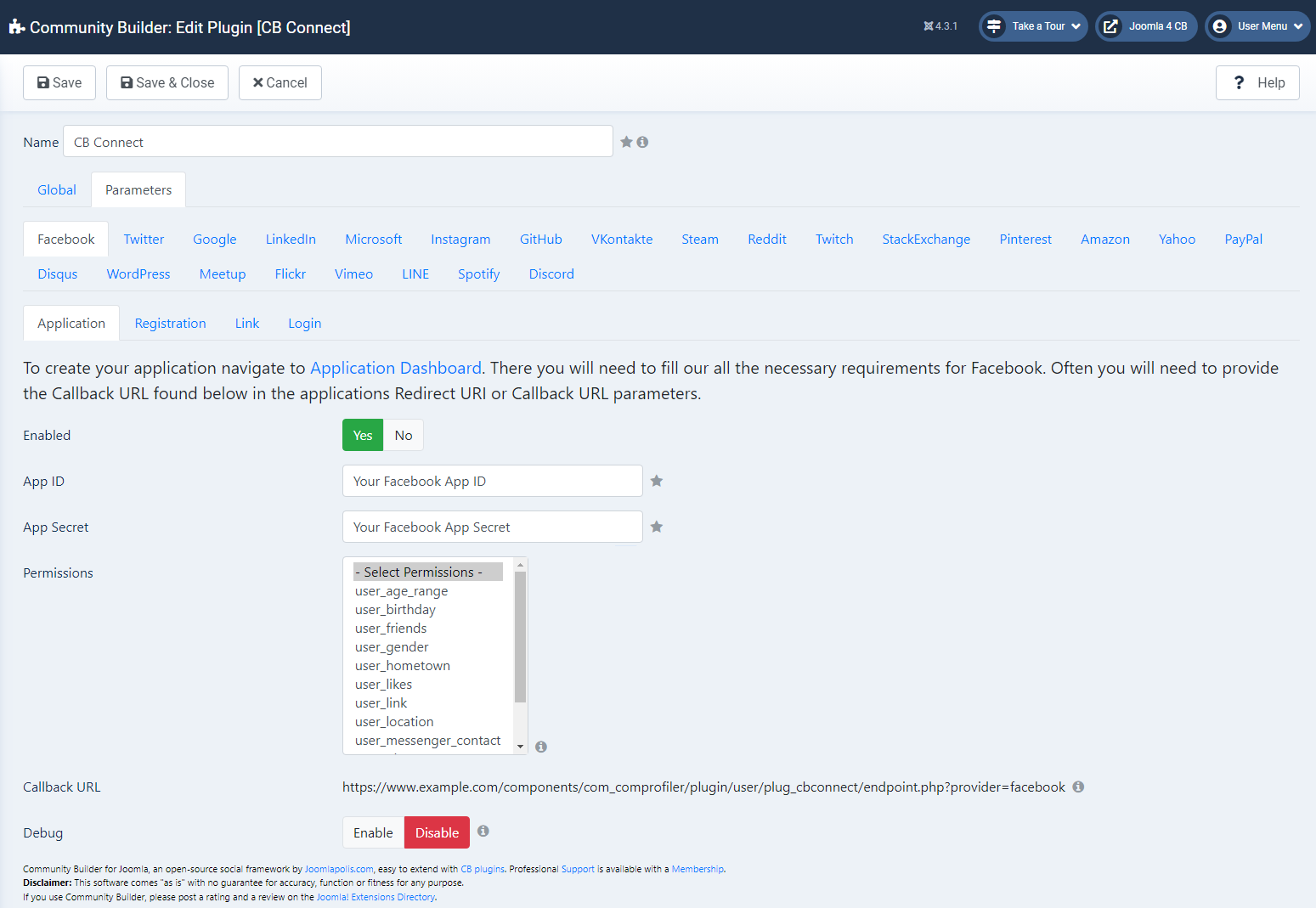Focus the App ID input field

493,481
